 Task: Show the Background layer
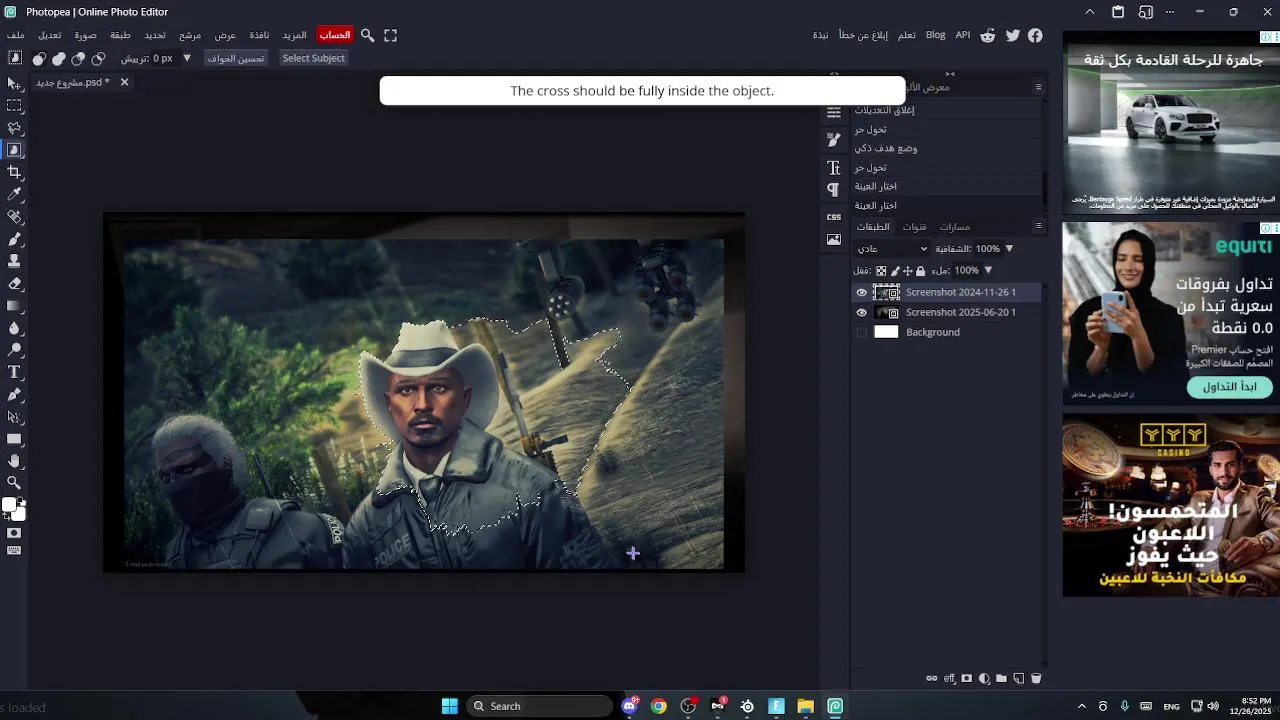pos(861,333)
